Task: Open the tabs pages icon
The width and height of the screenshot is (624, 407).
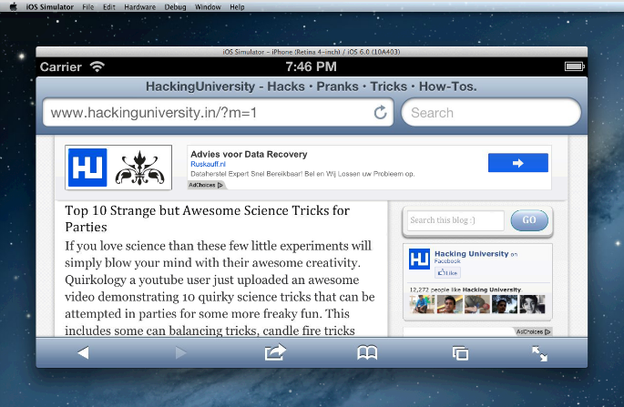Action: (460, 353)
